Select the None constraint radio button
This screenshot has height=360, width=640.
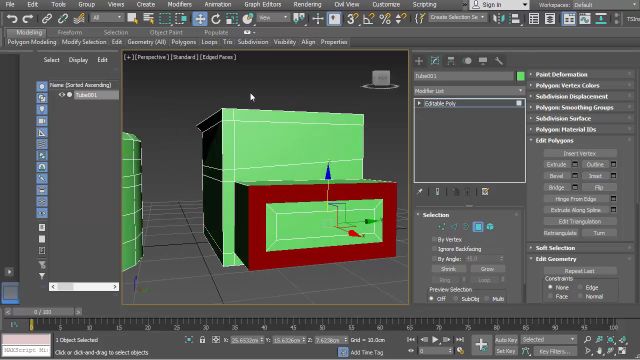[x=550, y=287]
